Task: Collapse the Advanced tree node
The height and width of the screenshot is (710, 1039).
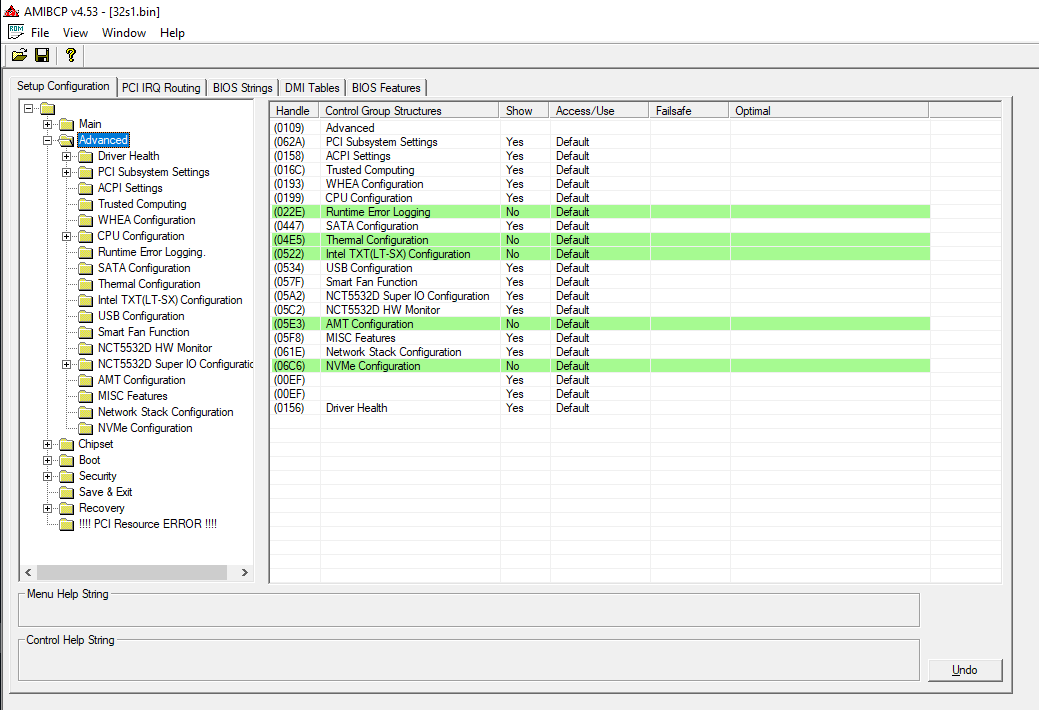Action: point(48,140)
